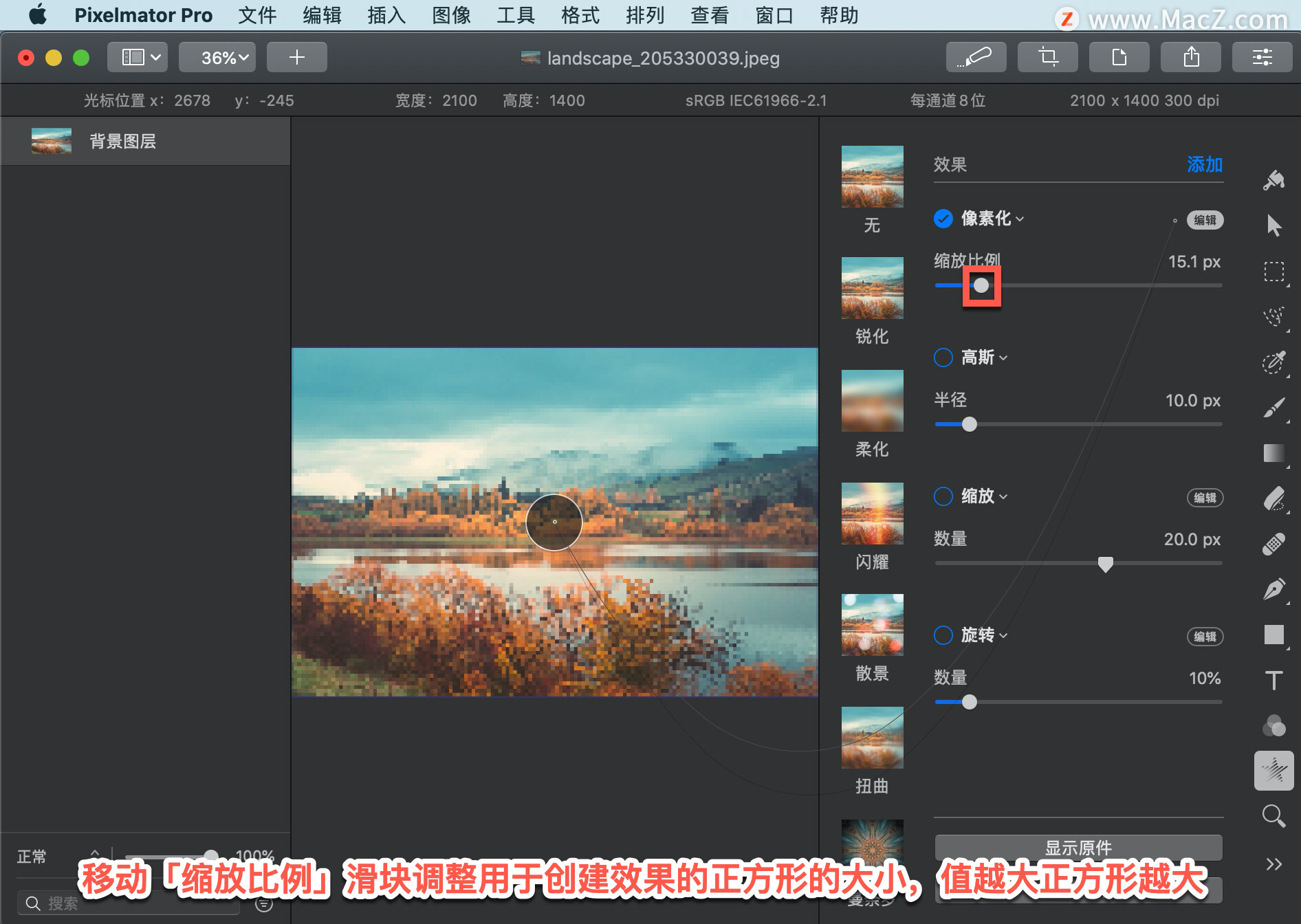Select the Pen tool
The width and height of the screenshot is (1301, 924).
pyautogui.click(x=1273, y=589)
